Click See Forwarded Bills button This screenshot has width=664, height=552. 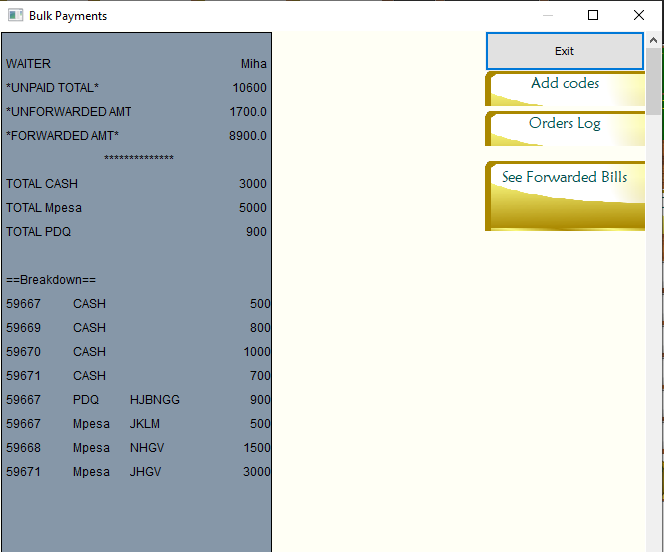coord(565,196)
